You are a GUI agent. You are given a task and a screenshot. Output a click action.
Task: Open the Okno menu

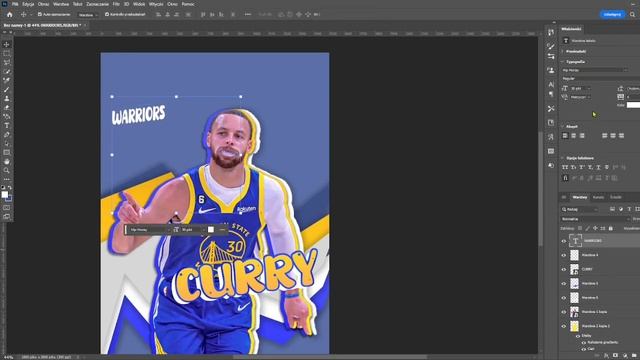[x=172, y=4]
